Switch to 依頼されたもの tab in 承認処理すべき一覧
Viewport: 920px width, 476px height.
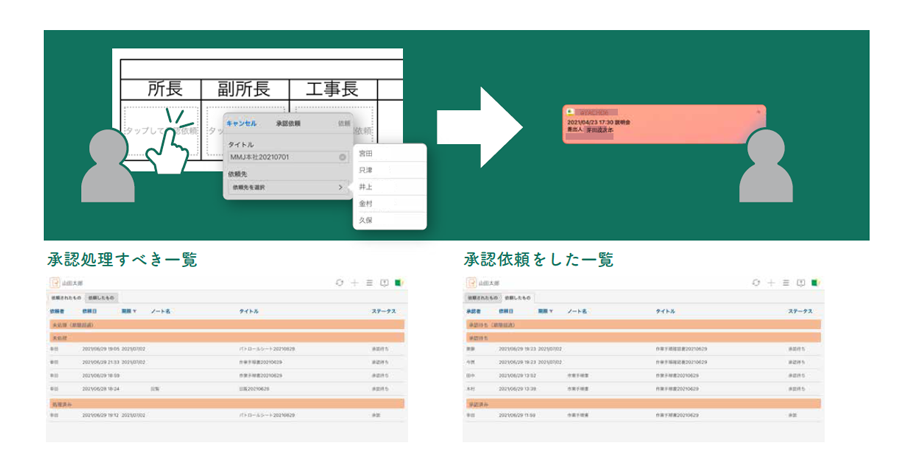pos(66,298)
